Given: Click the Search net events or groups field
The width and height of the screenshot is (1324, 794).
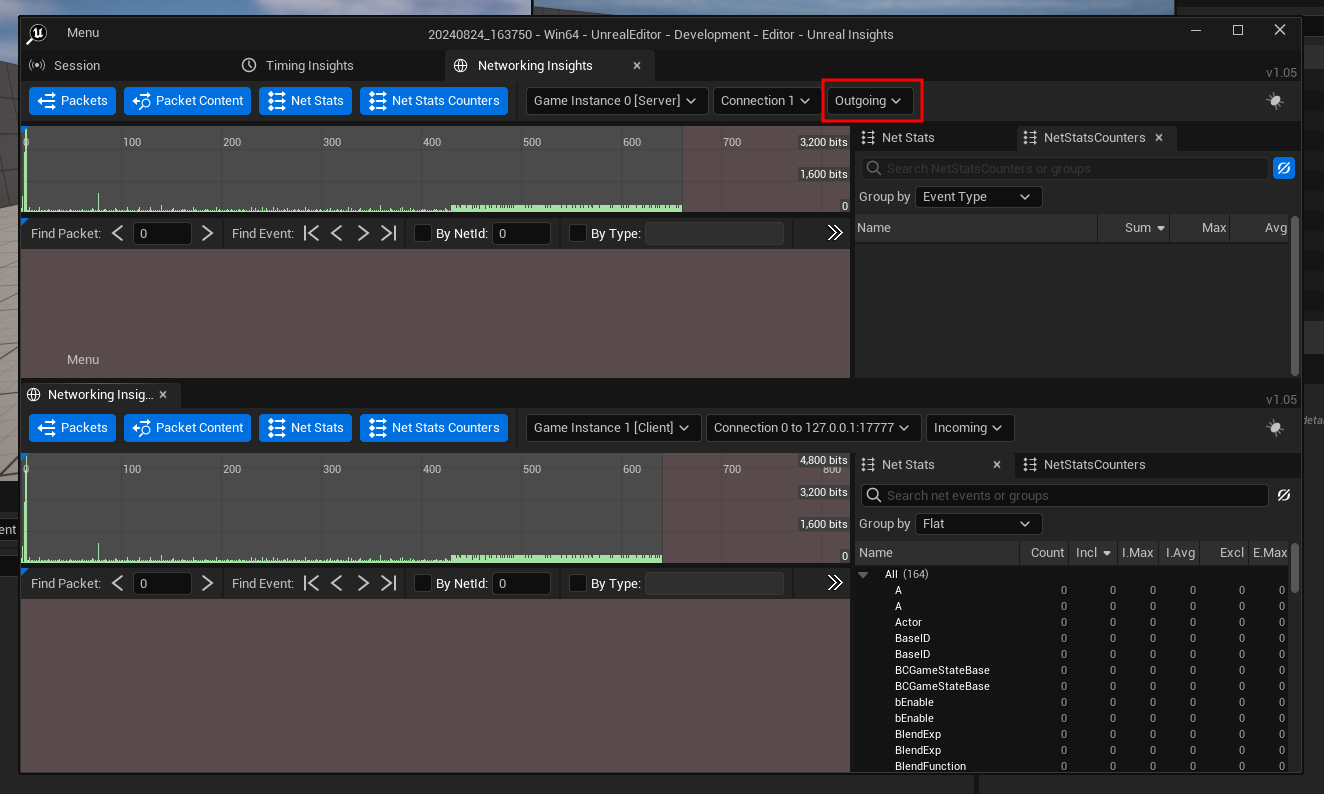Looking at the screenshot, I should (1064, 496).
